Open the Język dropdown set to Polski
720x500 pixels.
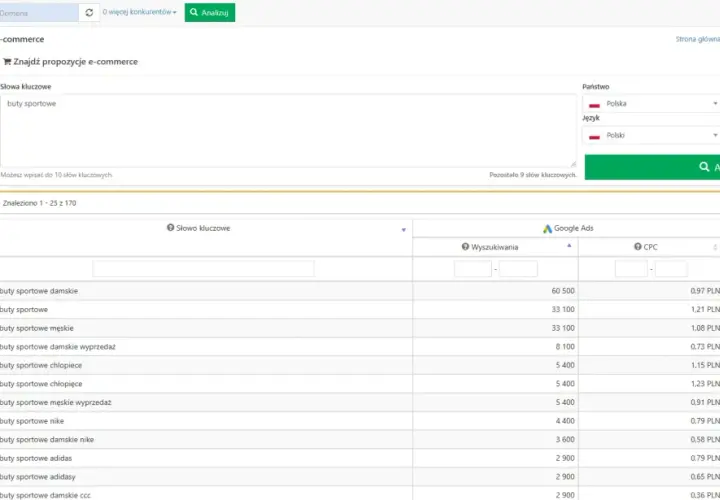[651, 135]
